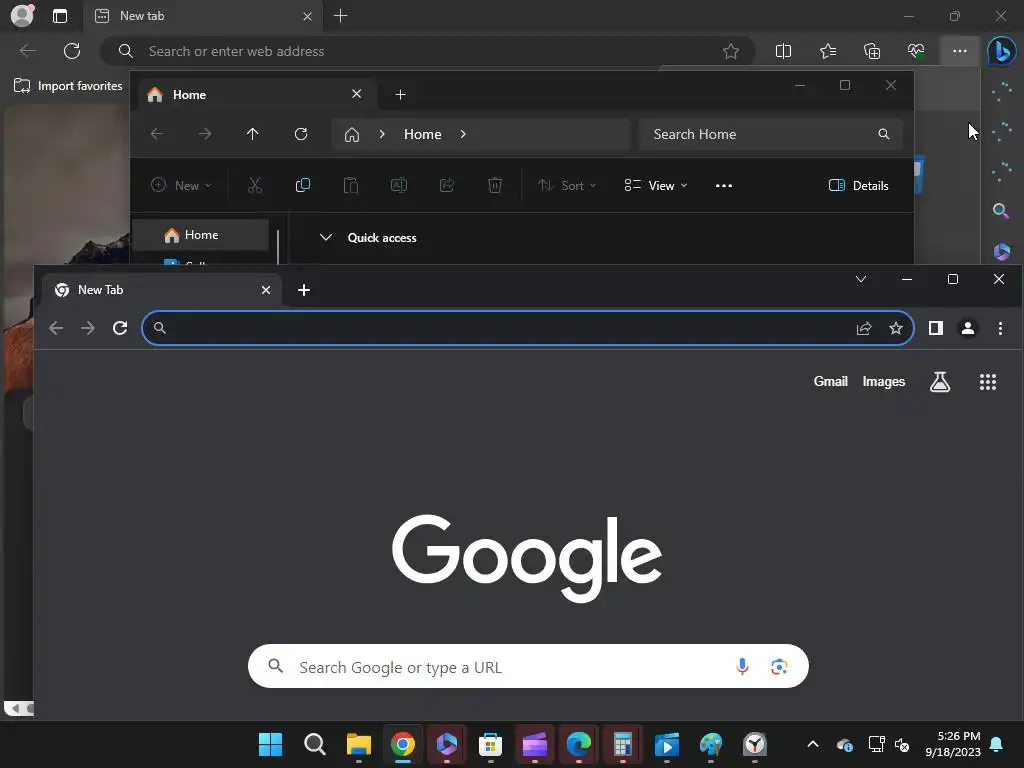Screen dimensions: 1024x768
Task: Select Home in File Explorer sidebar
Action: 200,235
